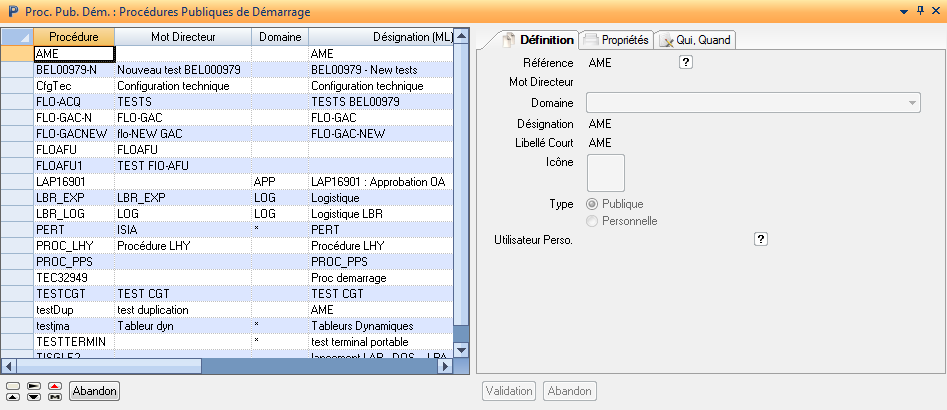947x410 pixels.
Task: Click the small M icon below the grid
Action: click(54, 396)
